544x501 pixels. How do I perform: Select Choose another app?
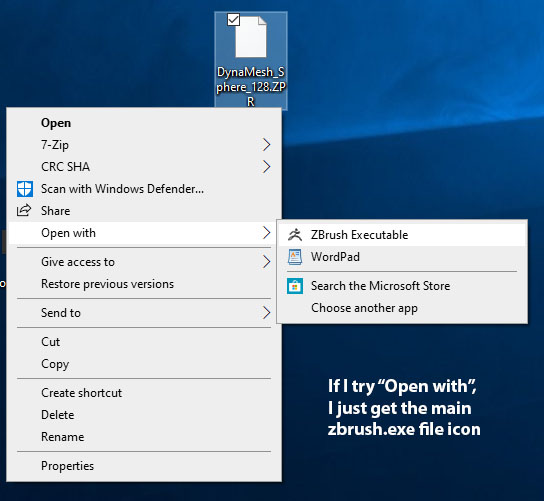click(402, 308)
